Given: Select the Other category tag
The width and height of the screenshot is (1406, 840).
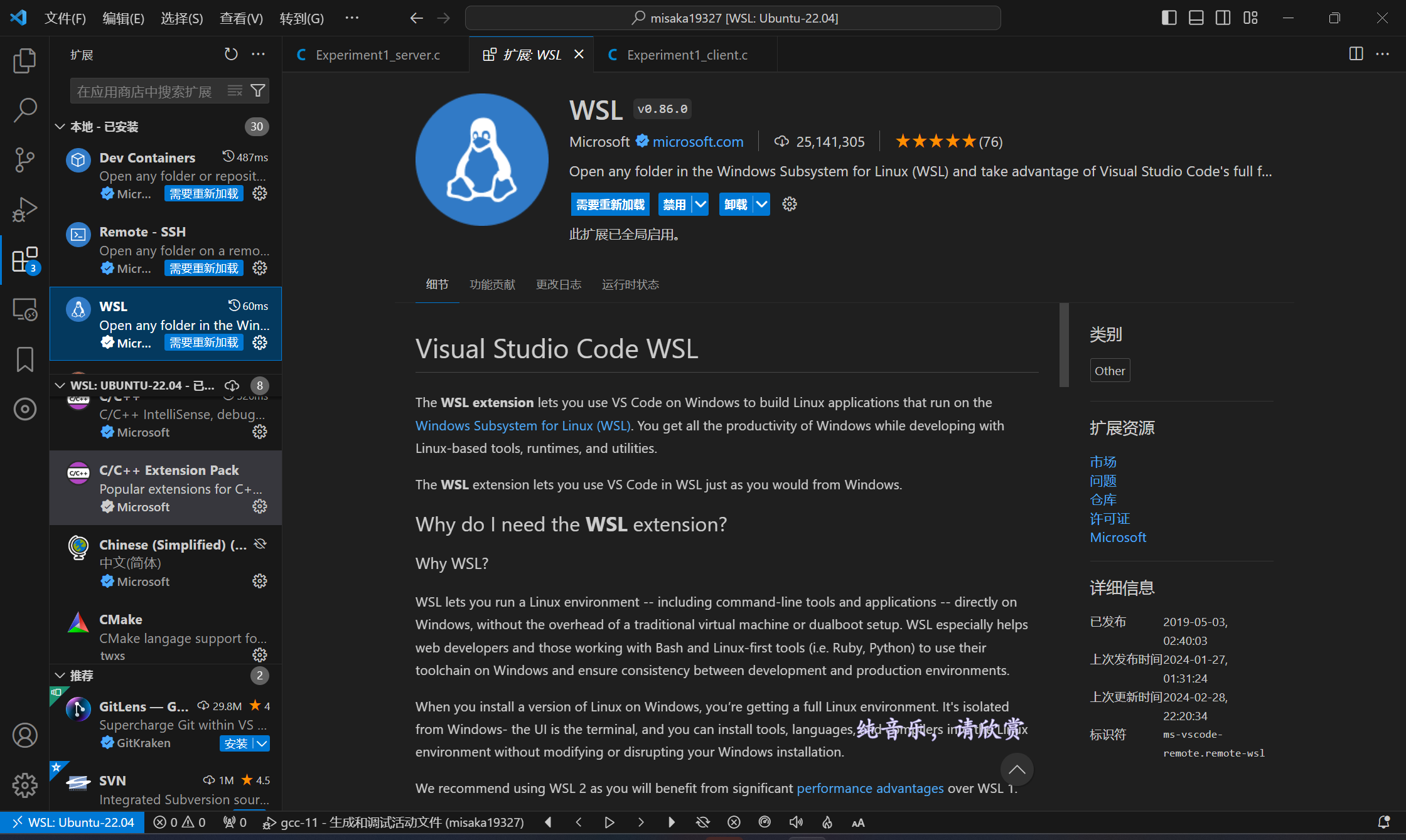Looking at the screenshot, I should point(1110,371).
